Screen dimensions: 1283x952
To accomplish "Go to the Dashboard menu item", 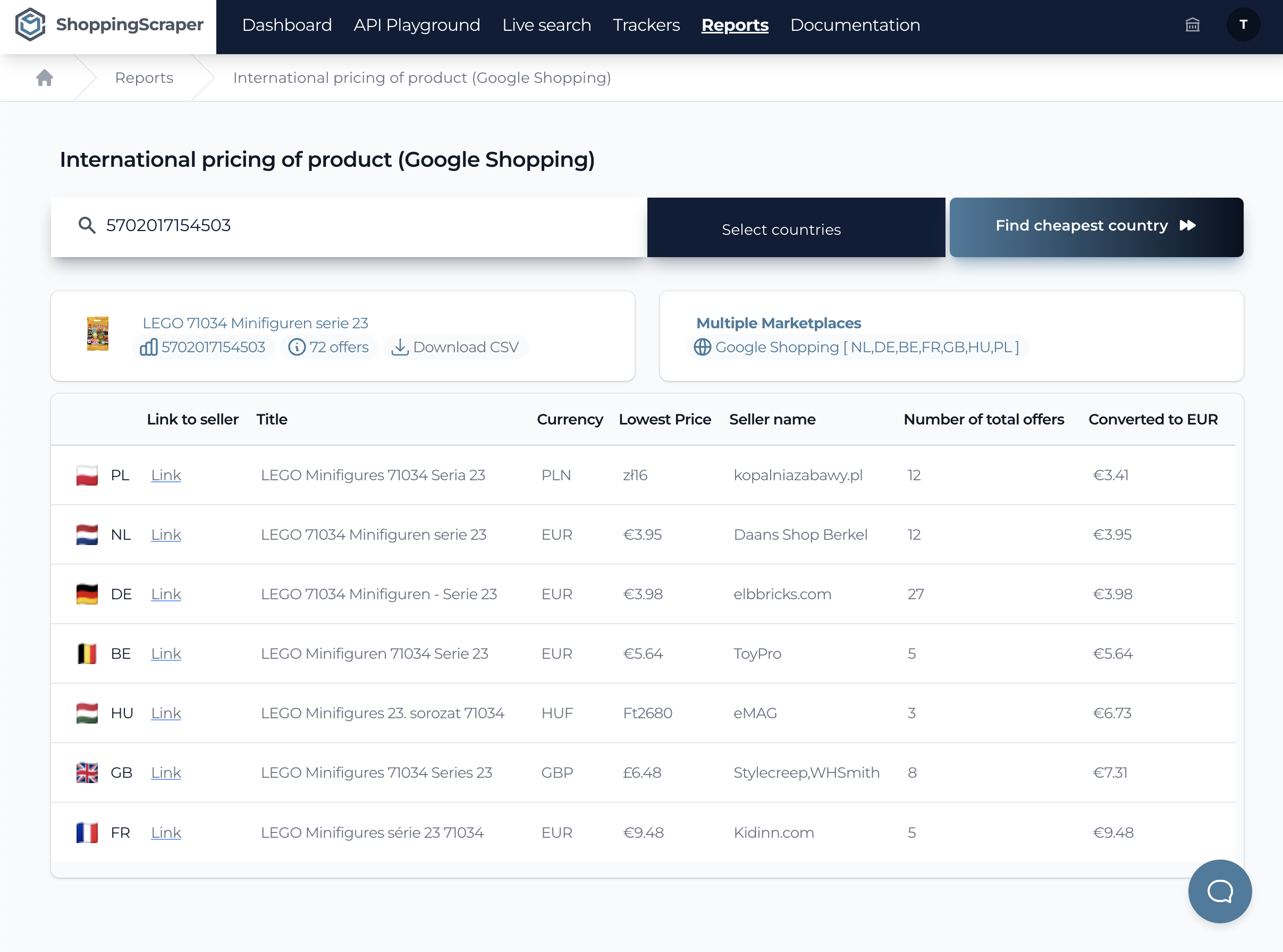I will (286, 25).
